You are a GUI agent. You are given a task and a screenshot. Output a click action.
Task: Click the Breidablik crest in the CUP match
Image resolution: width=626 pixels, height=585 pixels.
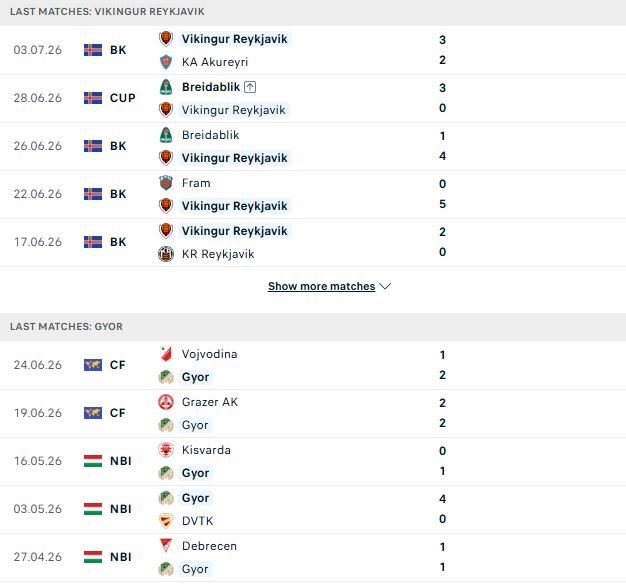point(166,87)
